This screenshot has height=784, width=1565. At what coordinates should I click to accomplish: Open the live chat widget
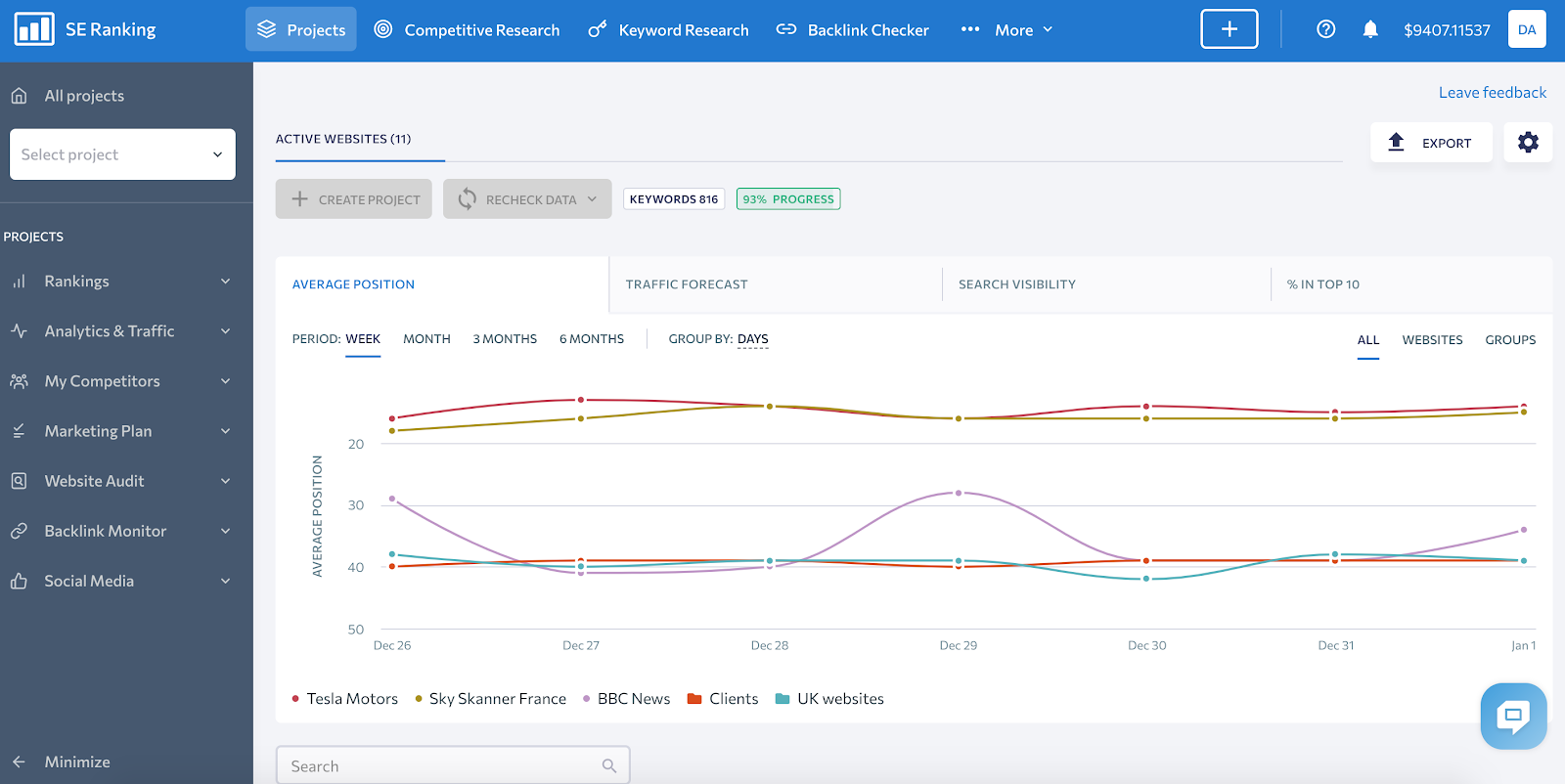click(1513, 717)
